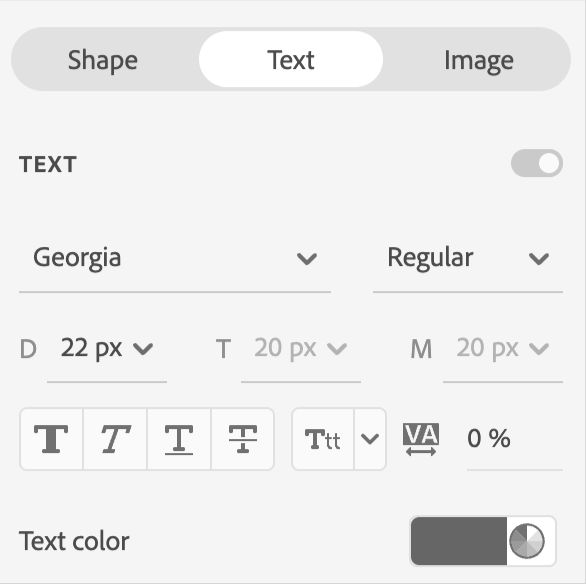Apply underline text formatting
The image size is (586, 584).
point(179,439)
